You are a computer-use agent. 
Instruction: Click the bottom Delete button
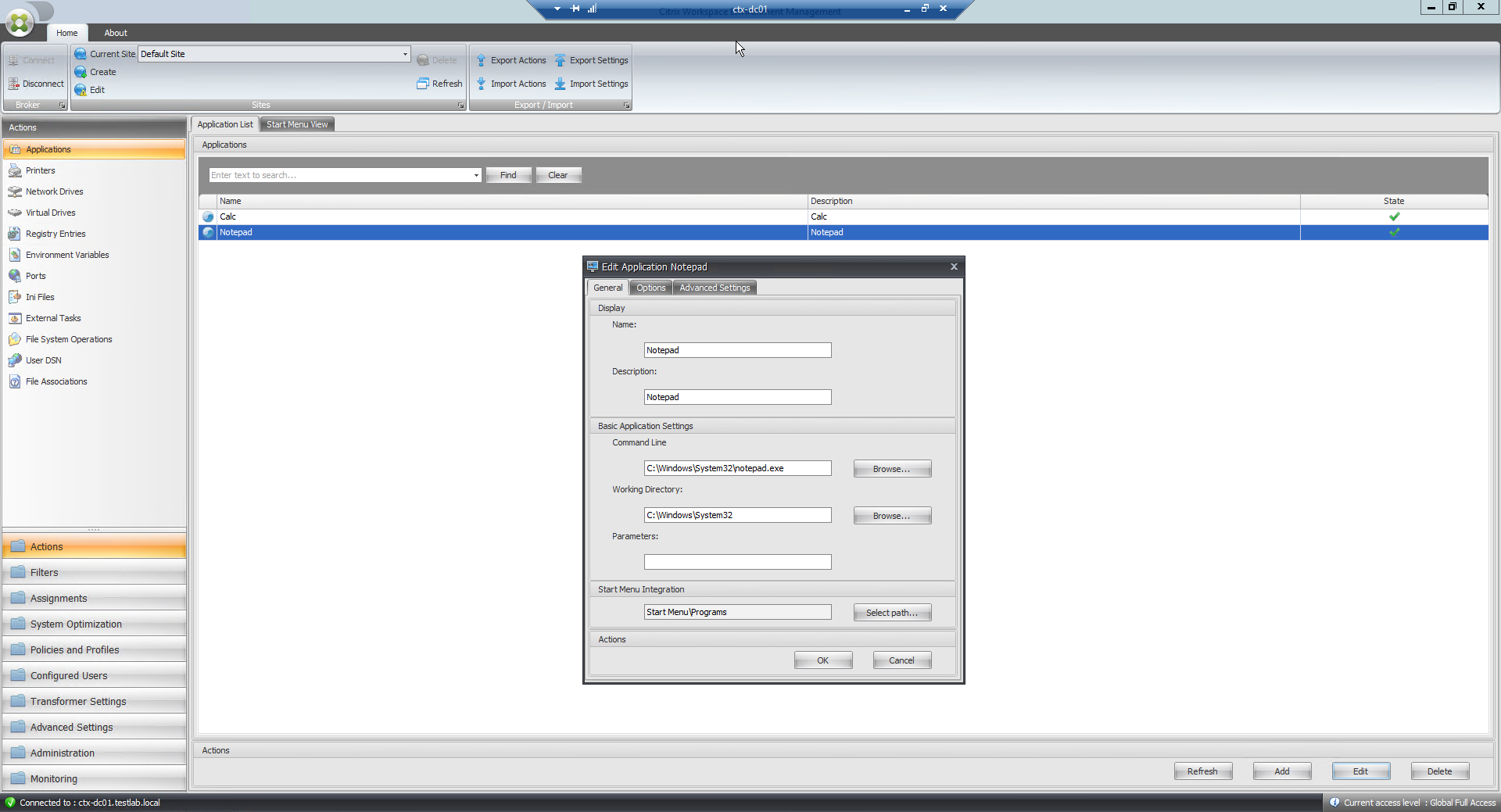click(1440, 771)
